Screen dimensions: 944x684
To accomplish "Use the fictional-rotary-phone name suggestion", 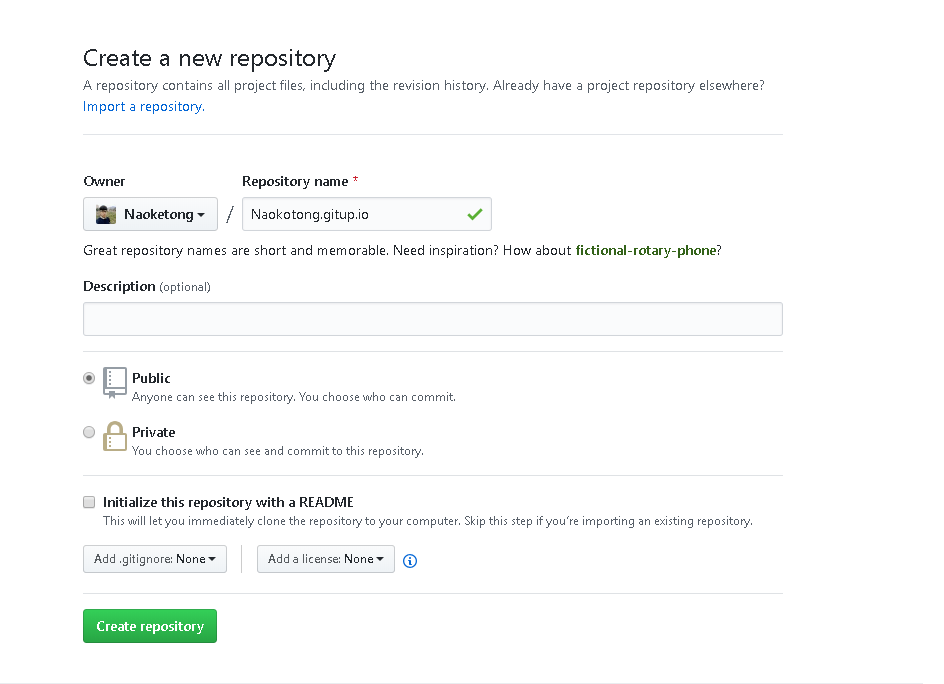I will [646, 250].
